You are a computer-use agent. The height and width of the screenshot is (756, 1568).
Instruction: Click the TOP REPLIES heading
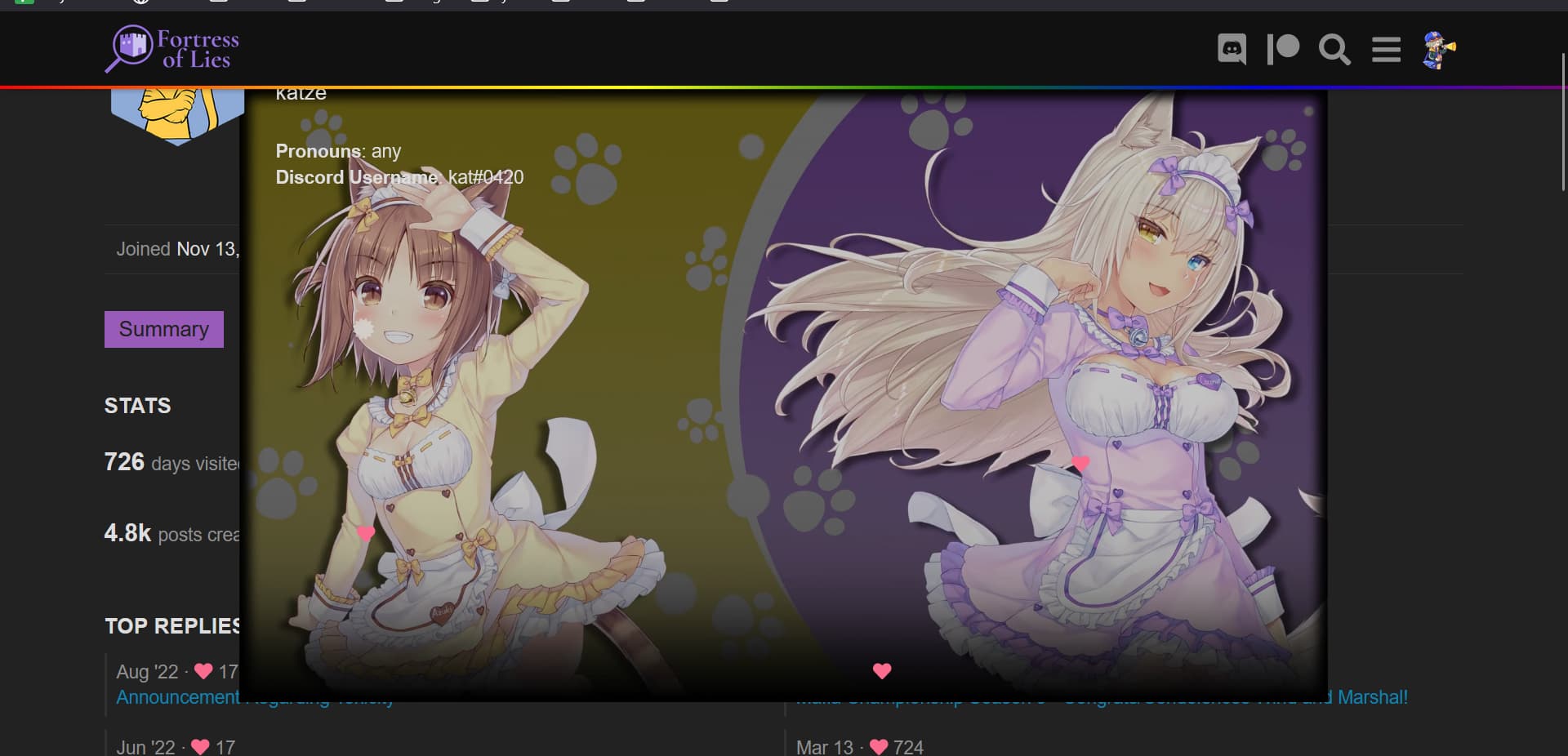coord(171,626)
